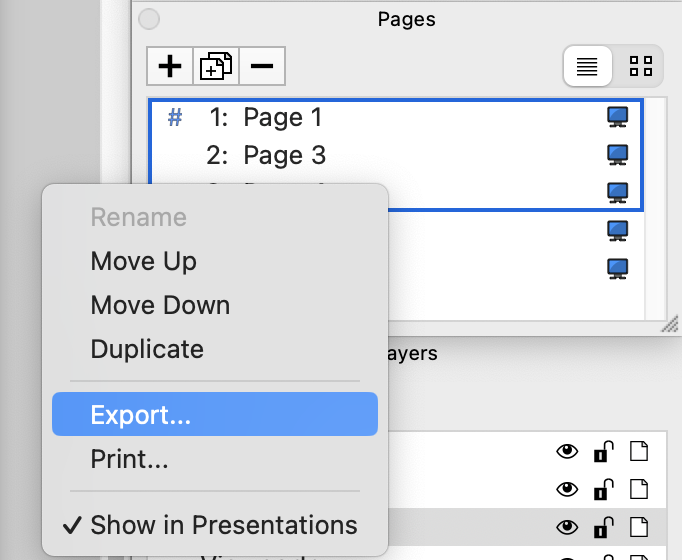Click the page icon on first layer

(638, 452)
